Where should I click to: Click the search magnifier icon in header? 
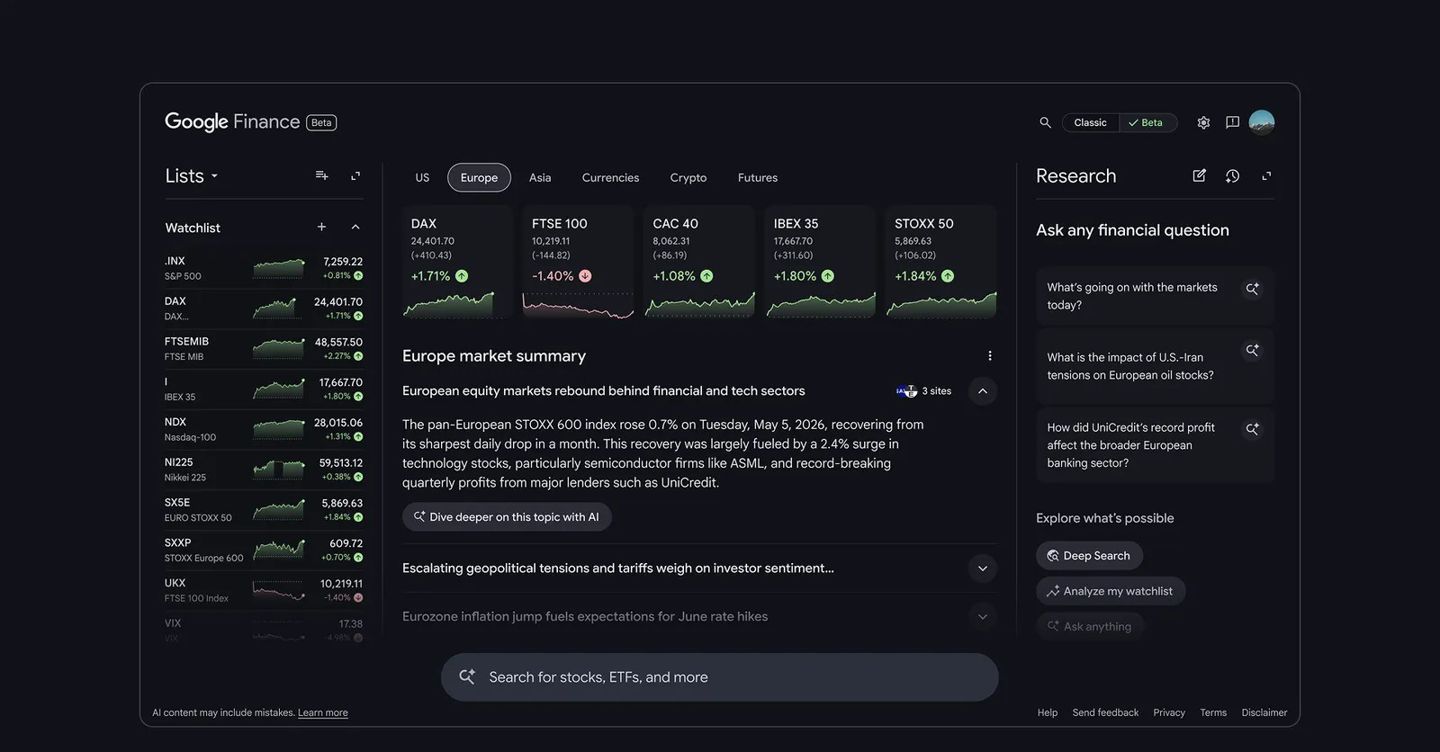coord(1045,123)
